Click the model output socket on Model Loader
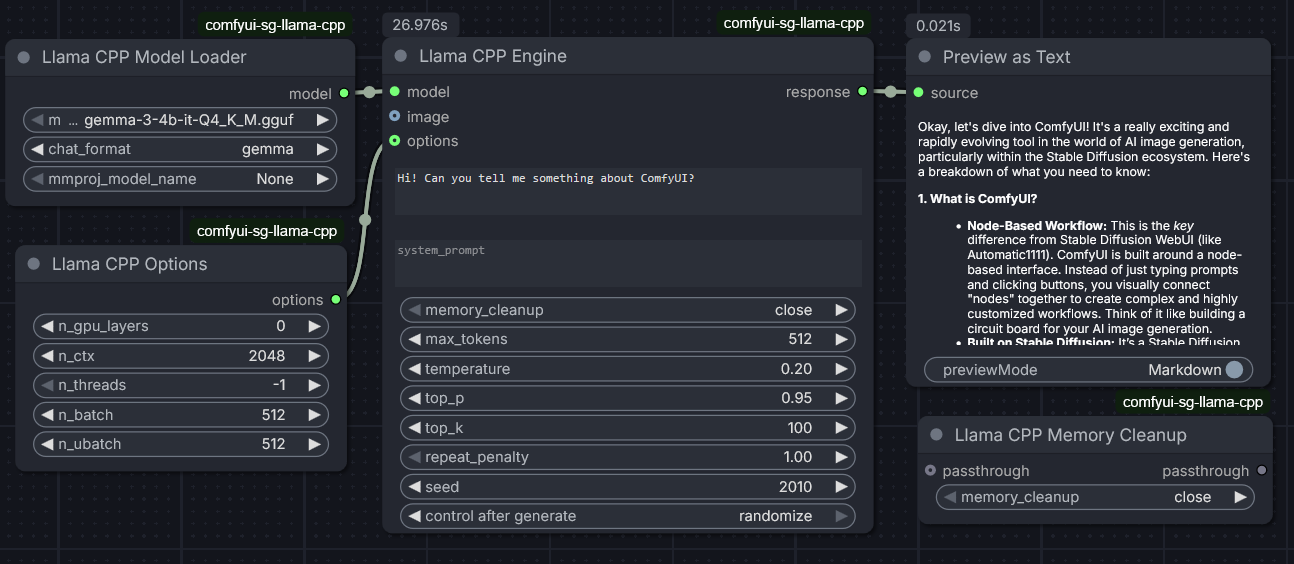The height and width of the screenshot is (564, 1294). click(x=344, y=93)
